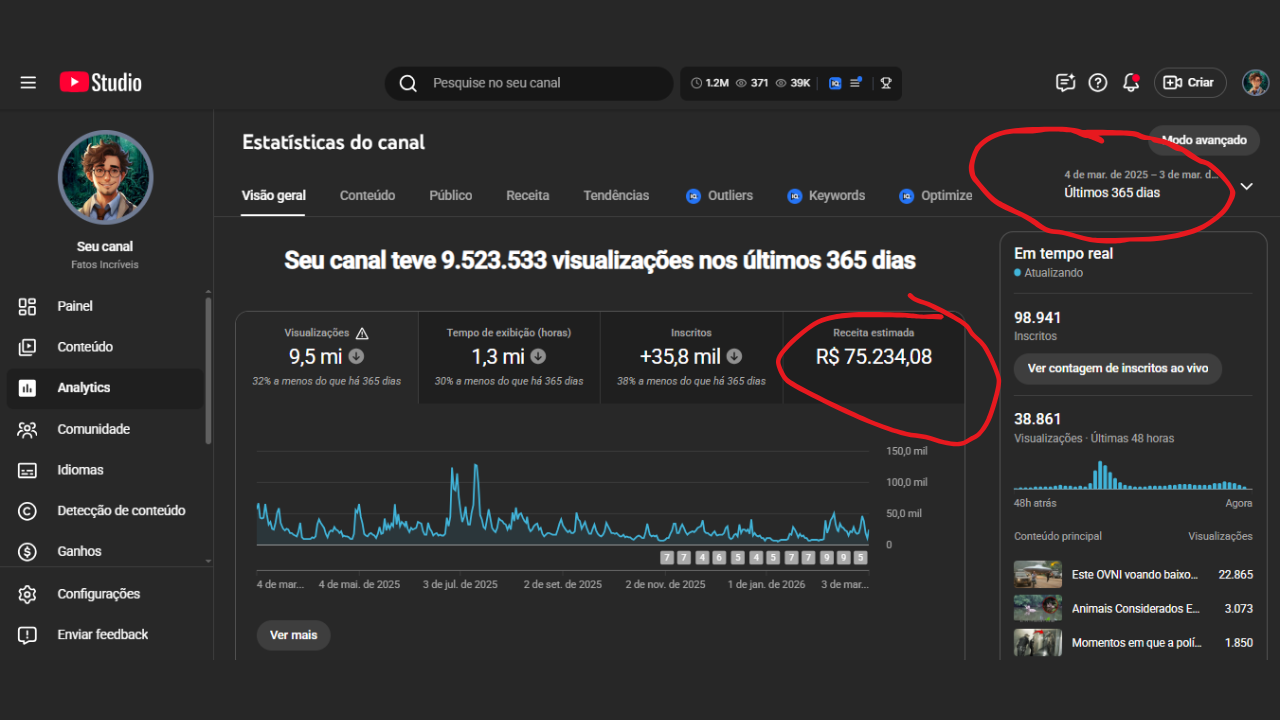Switch to the Conteúdo tab
The width and height of the screenshot is (1280, 720).
pyautogui.click(x=367, y=196)
